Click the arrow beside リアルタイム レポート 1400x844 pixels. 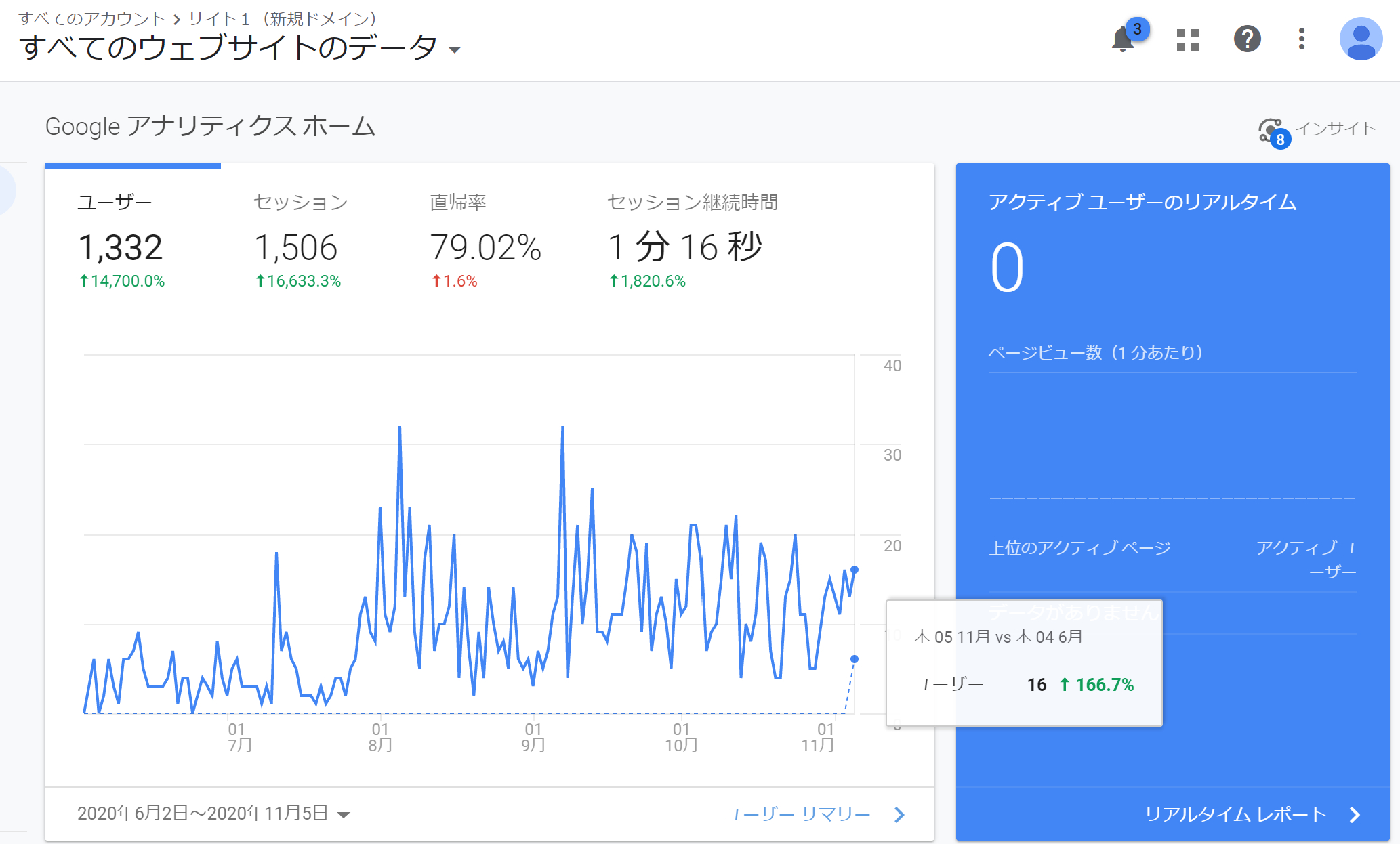tap(1355, 814)
